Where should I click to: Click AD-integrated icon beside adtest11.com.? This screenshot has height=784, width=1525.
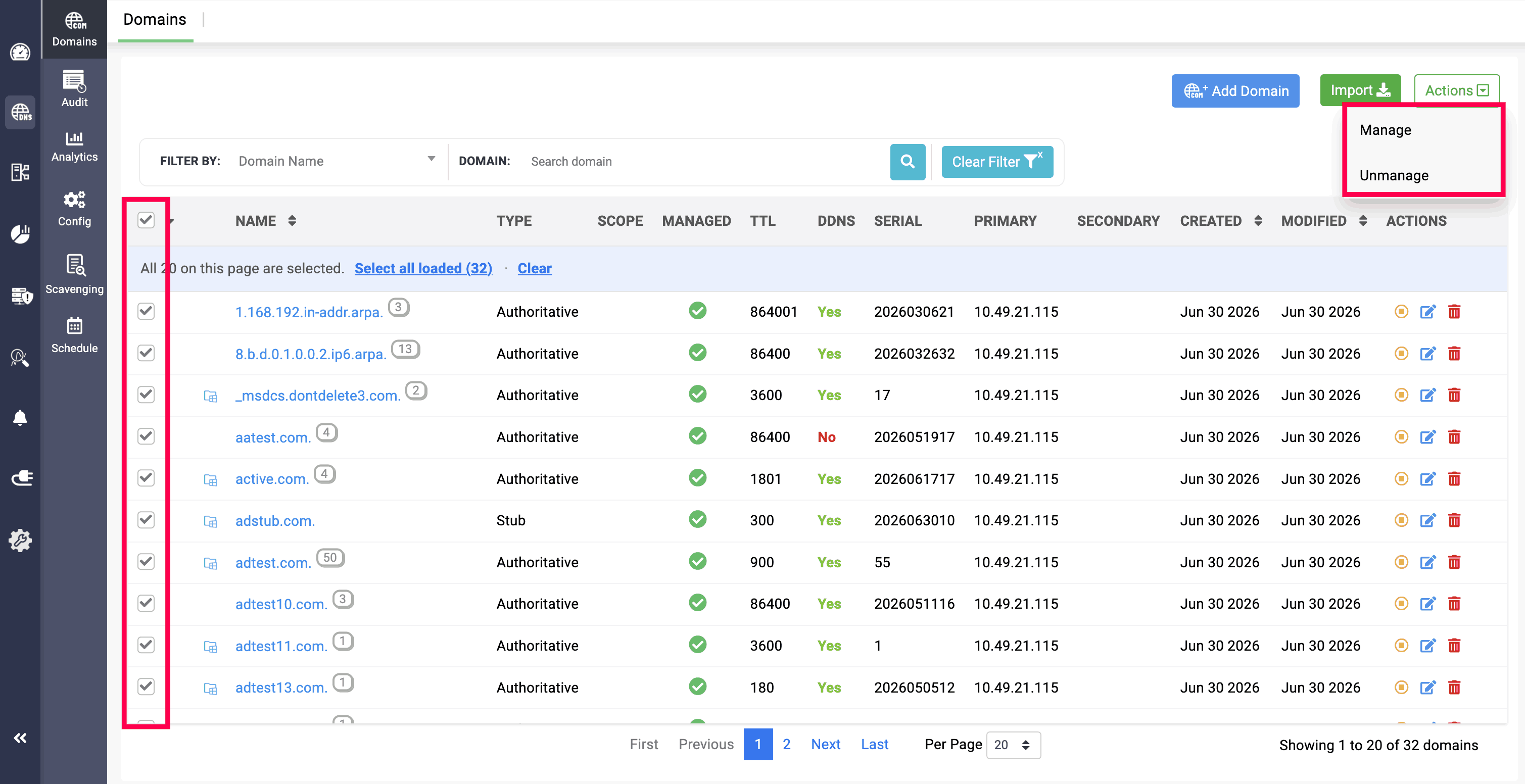[x=210, y=647]
